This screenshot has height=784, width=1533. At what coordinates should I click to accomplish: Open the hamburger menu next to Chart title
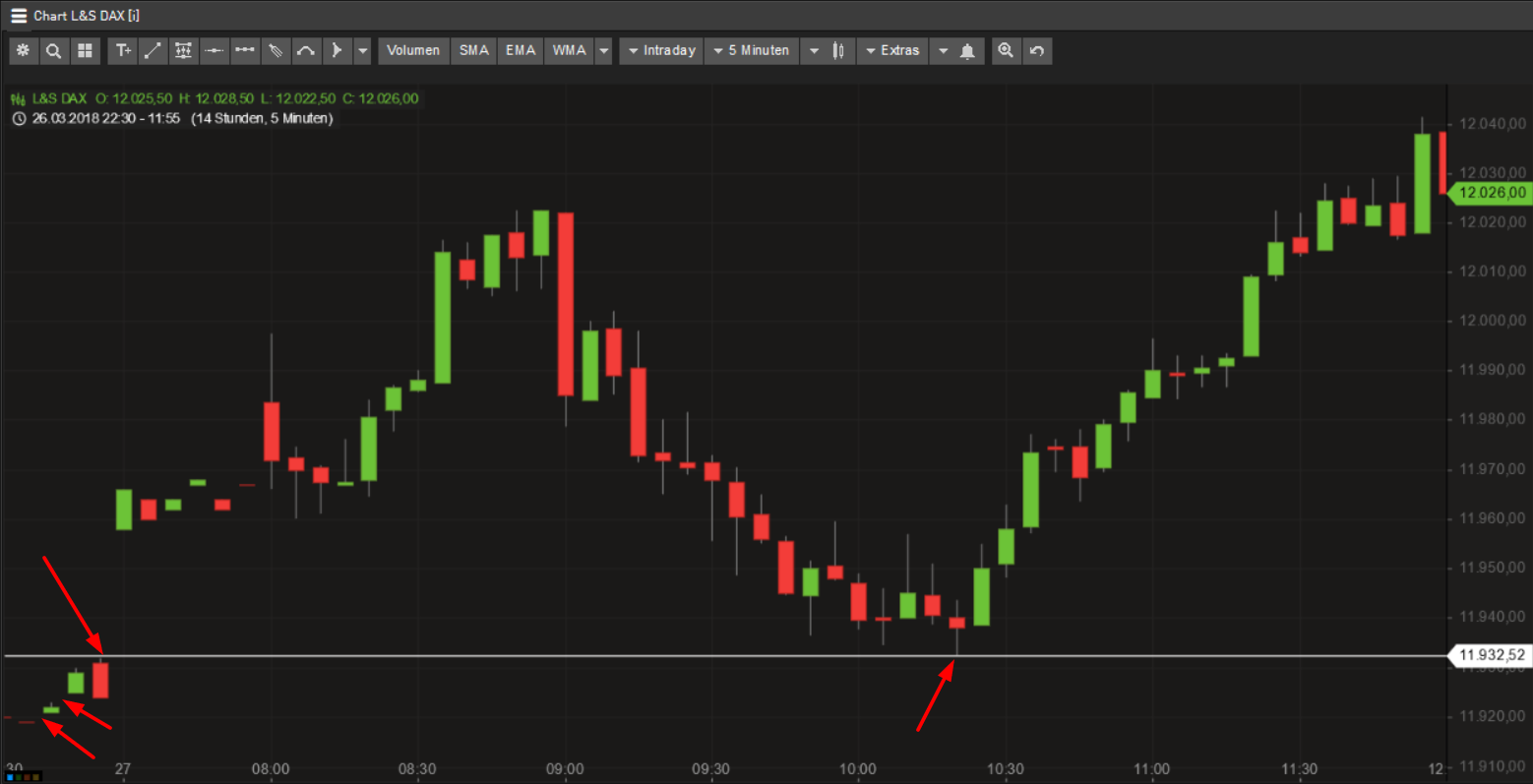(x=18, y=16)
